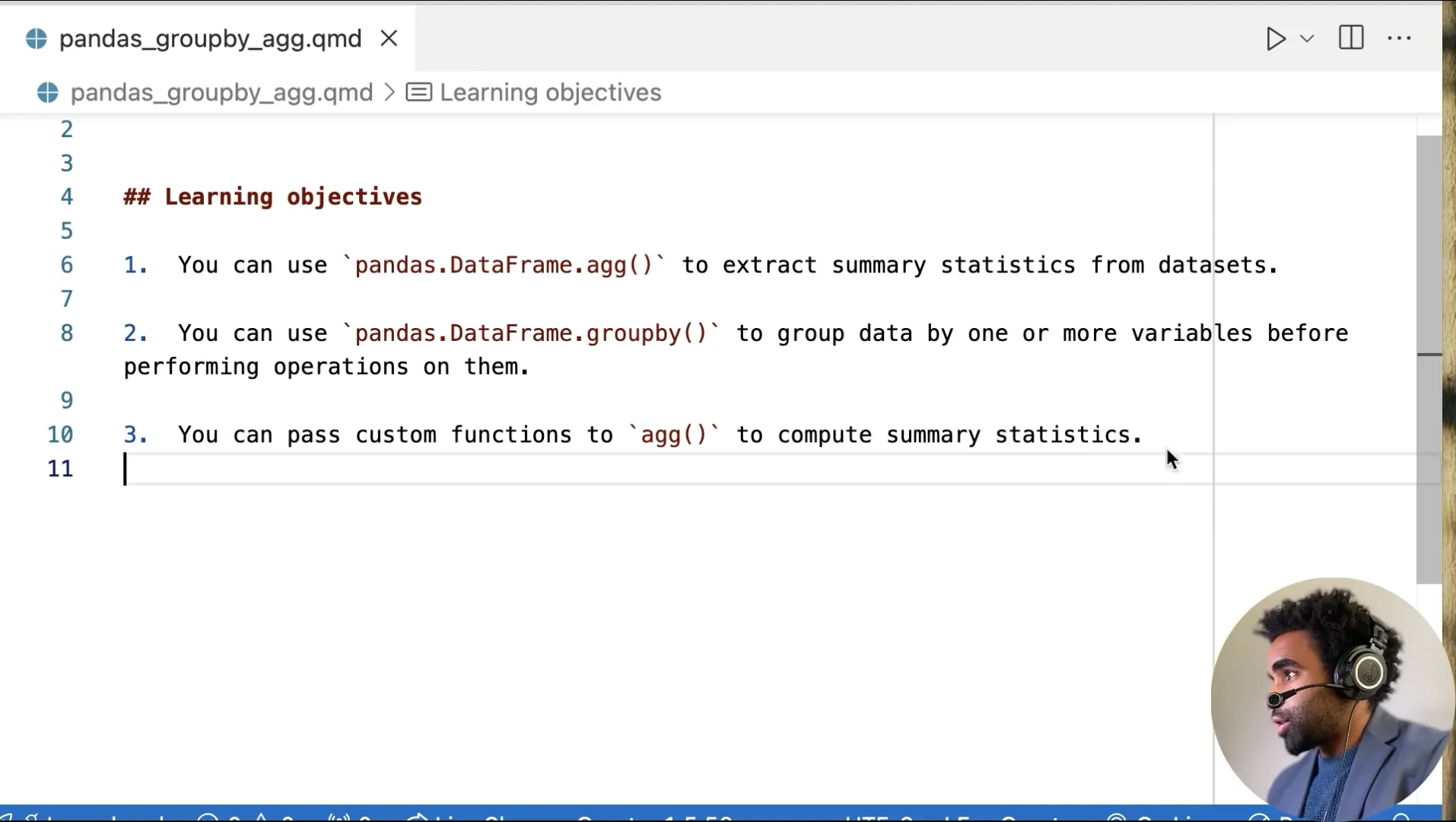Click line number 10 in the gutter
The height and width of the screenshot is (822, 1456).
[x=61, y=435]
